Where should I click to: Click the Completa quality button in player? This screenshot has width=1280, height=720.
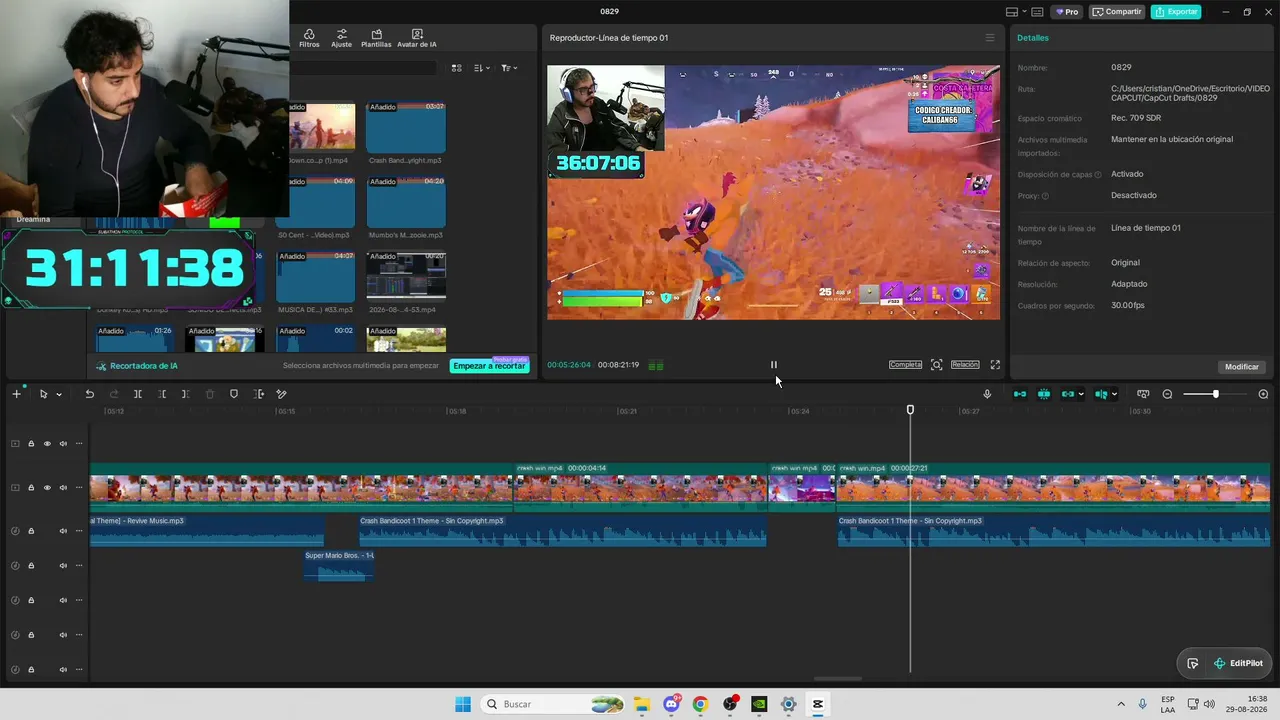click(905, 365)
